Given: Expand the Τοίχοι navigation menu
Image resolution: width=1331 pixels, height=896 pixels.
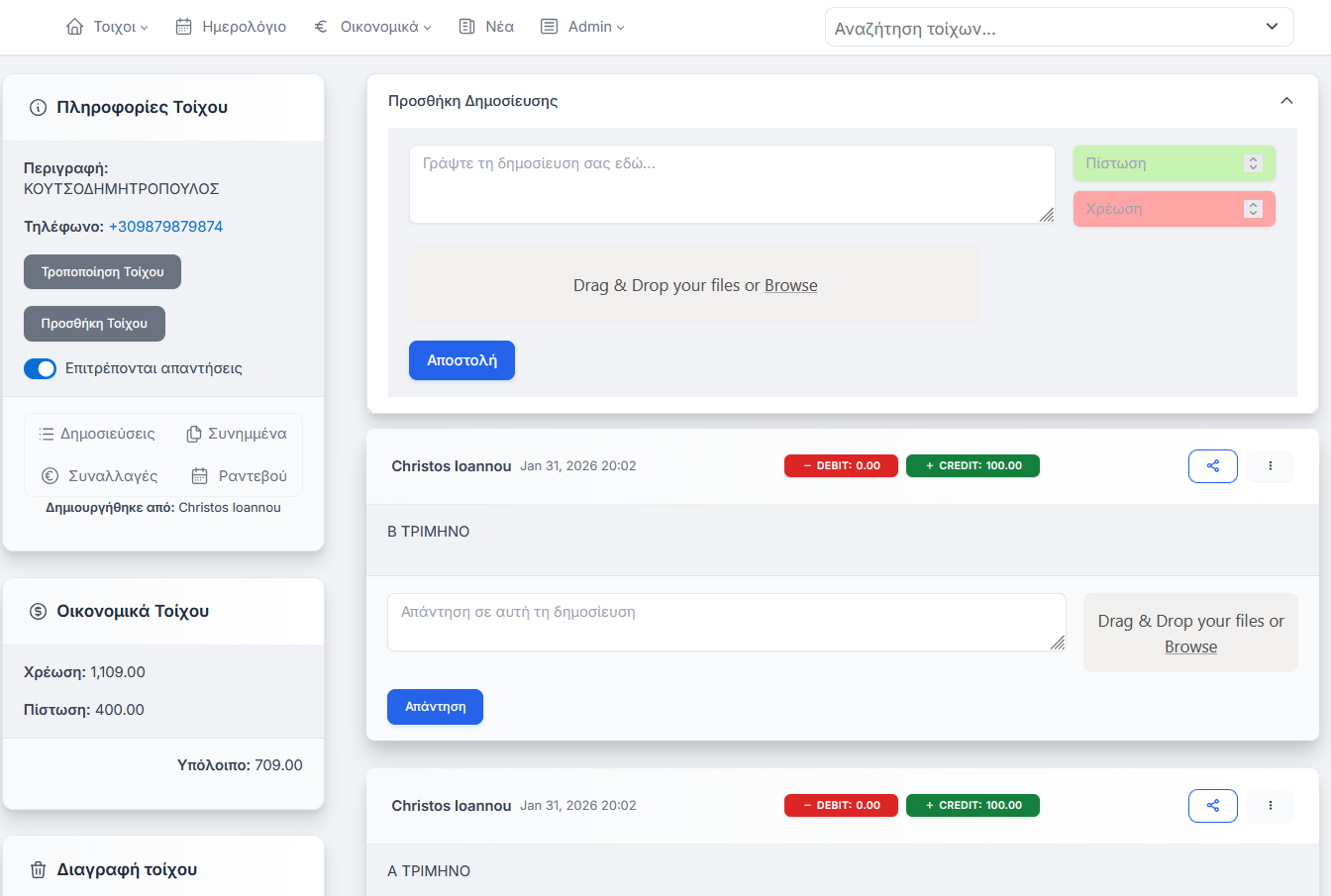Looking at the screenshot, I should 107,27.
